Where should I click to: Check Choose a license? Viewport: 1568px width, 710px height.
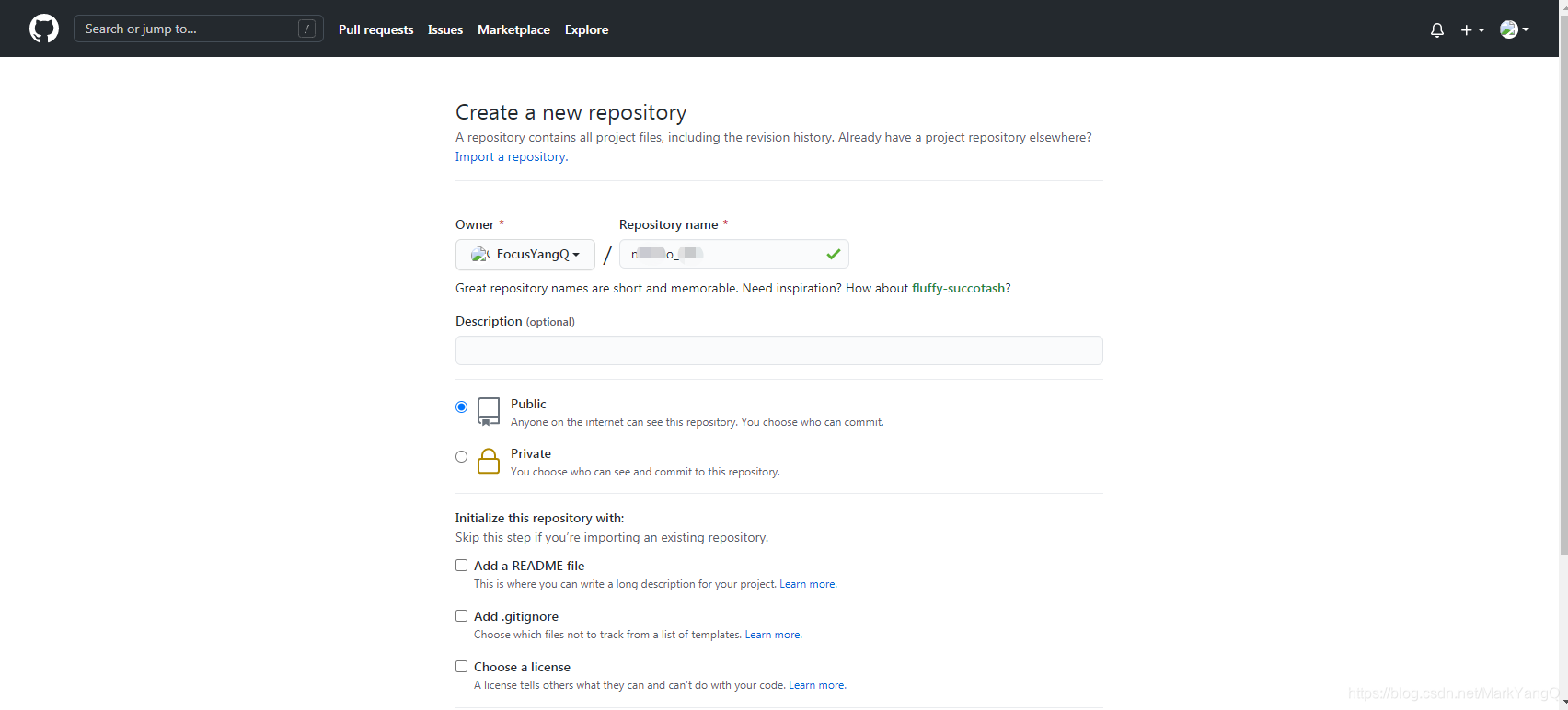click(x=462, y=667)
